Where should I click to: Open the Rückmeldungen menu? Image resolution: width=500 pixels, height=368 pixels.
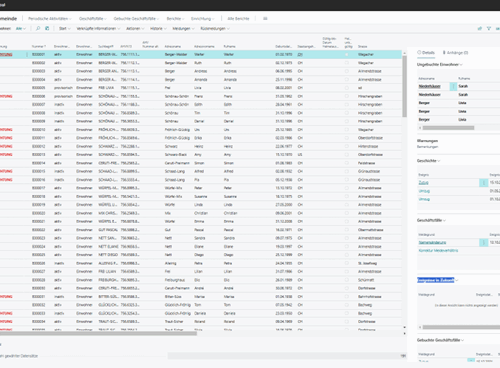[215, 29]
